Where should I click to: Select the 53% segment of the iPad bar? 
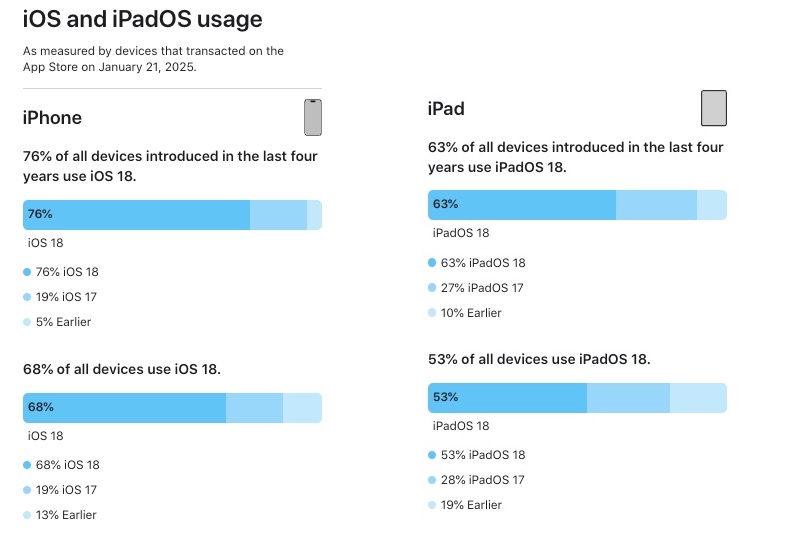tap(507, 398)
